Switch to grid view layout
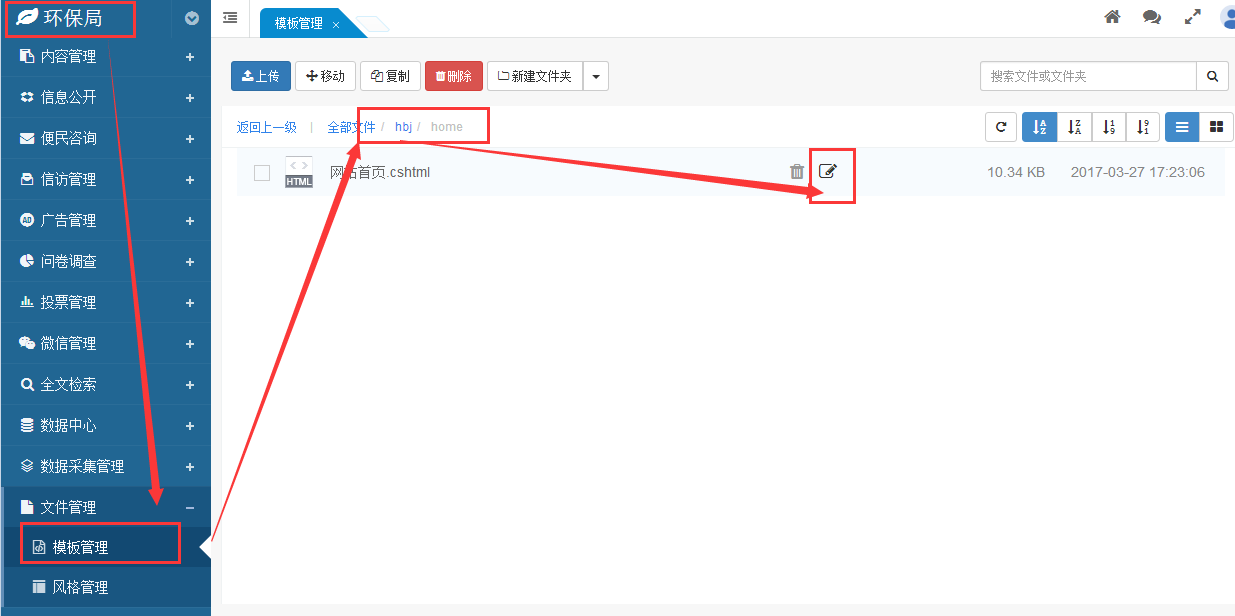Screen dimensions: 1235x616 [x=1216, y=127]
